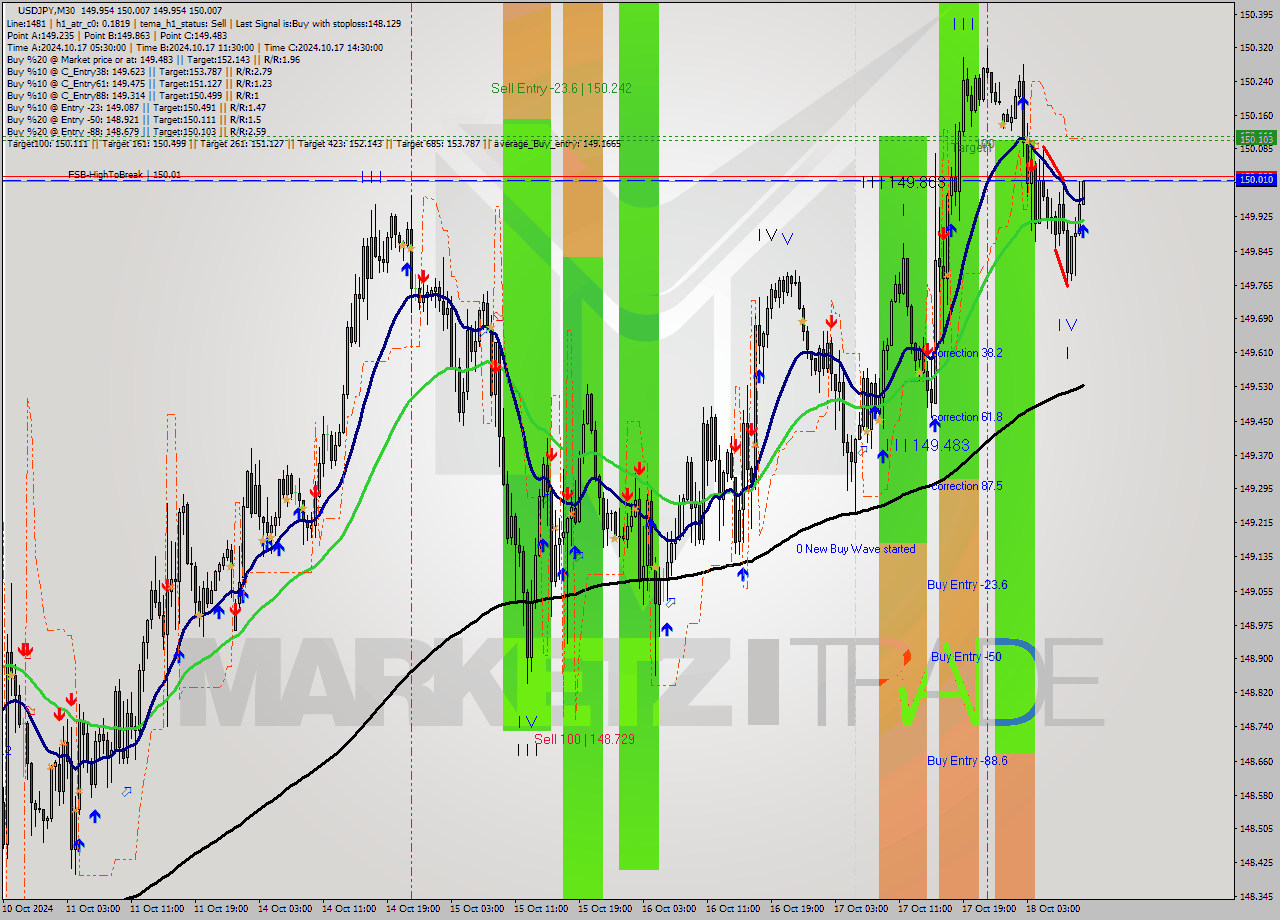Click the 149.765 price axis value
This screenshot has height=920, width=1280.
coord(1256,285)
